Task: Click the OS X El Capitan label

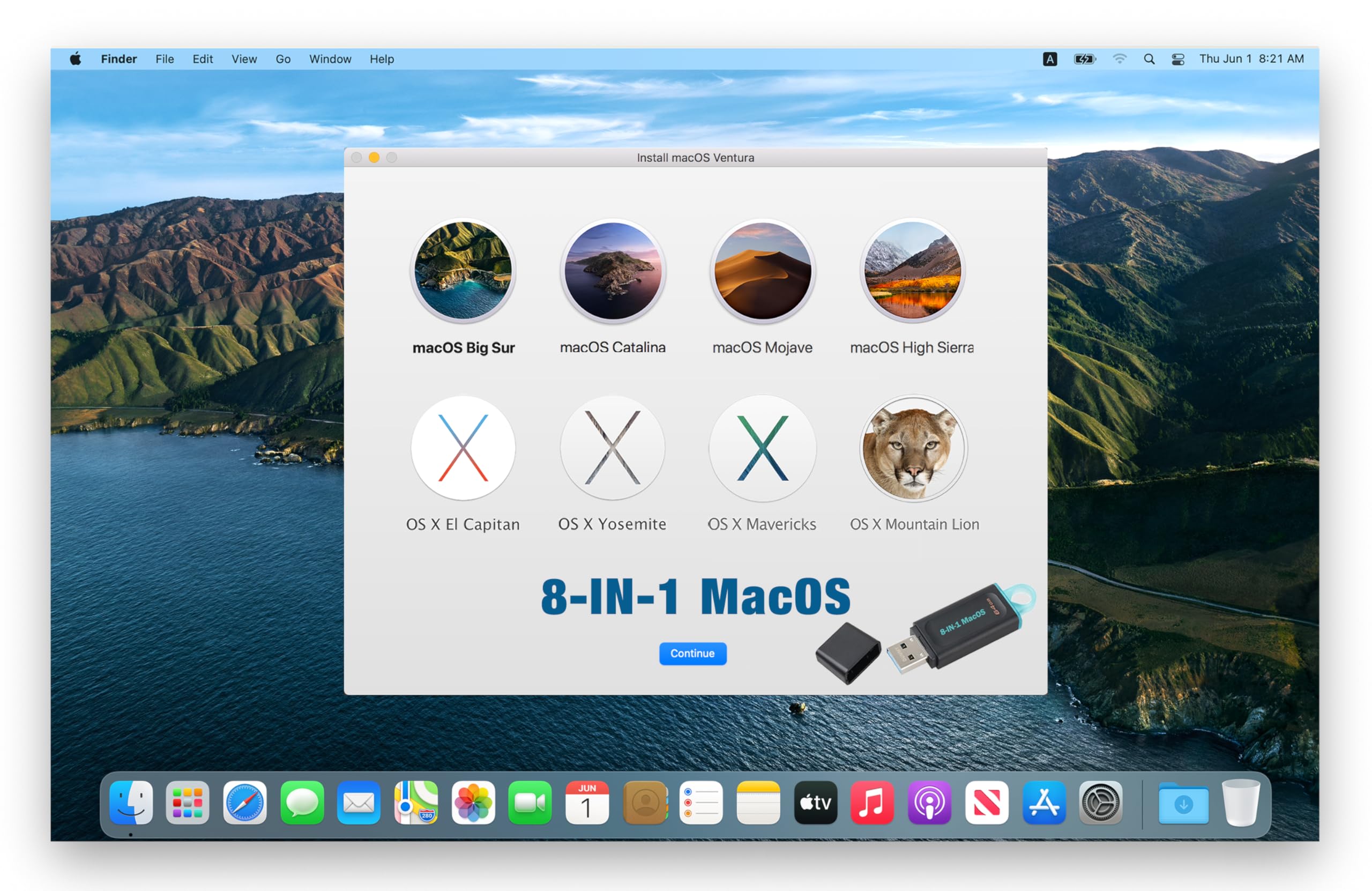Action: click(x=463, y=524)
